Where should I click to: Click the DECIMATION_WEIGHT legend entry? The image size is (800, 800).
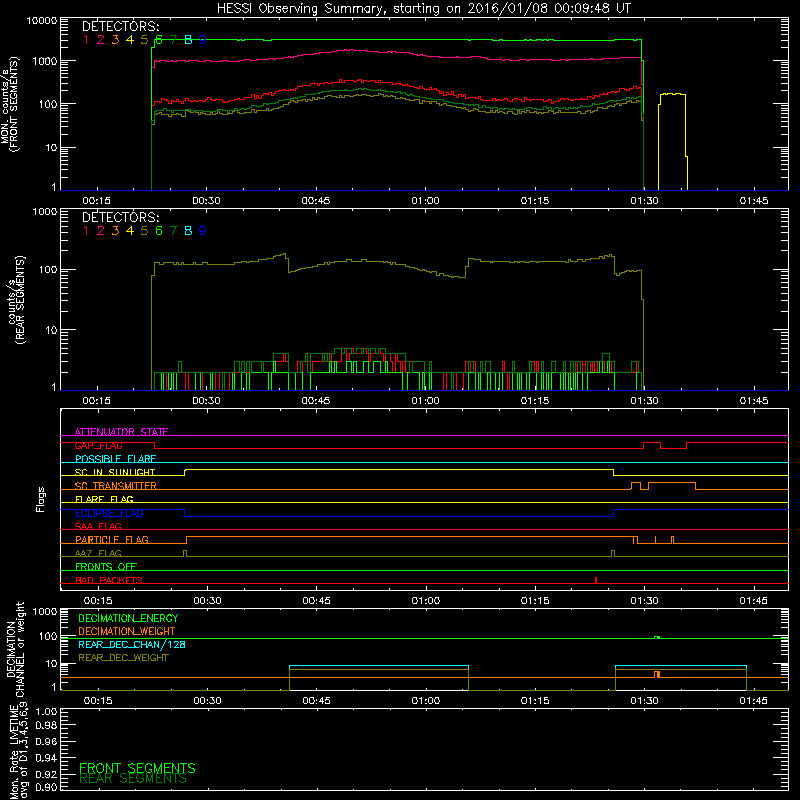pyautogui.click(x=127, y=632)
